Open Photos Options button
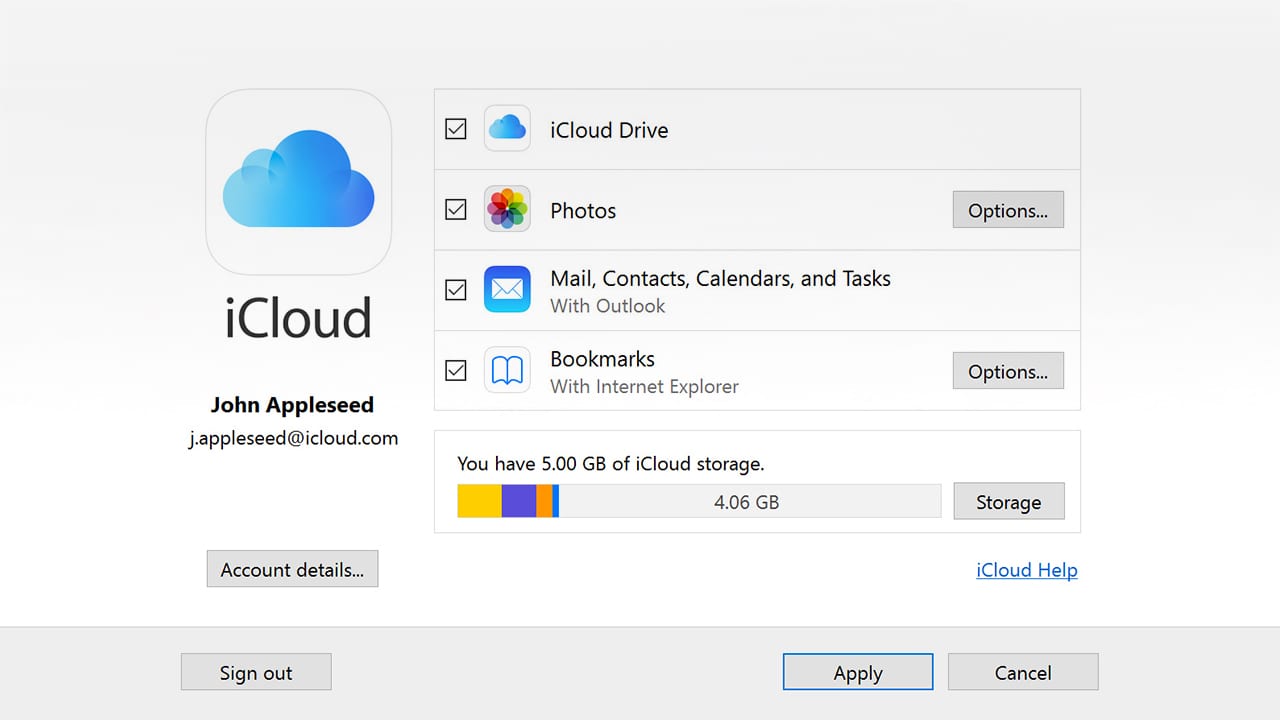 click(1008, 210)
